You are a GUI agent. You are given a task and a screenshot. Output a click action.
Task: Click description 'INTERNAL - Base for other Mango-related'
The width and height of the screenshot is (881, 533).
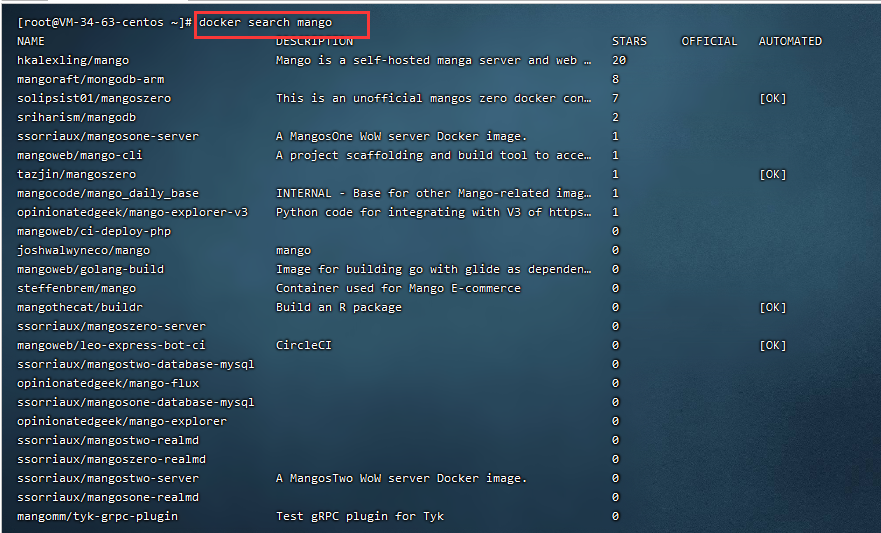click(x=433, y=193)
